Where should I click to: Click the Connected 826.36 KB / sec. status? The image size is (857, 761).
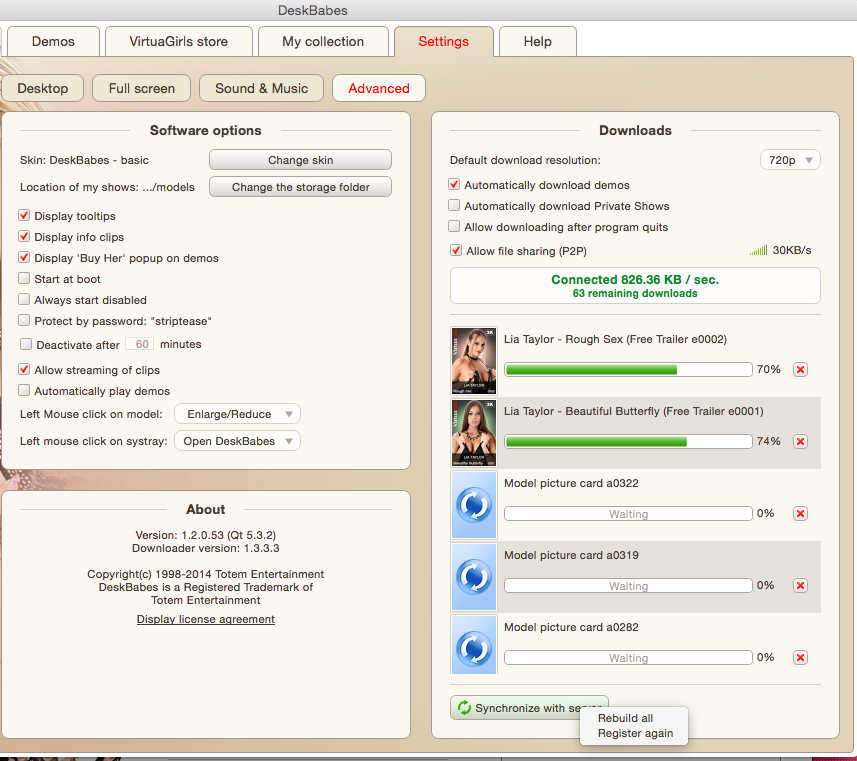[x=635, y=280]
